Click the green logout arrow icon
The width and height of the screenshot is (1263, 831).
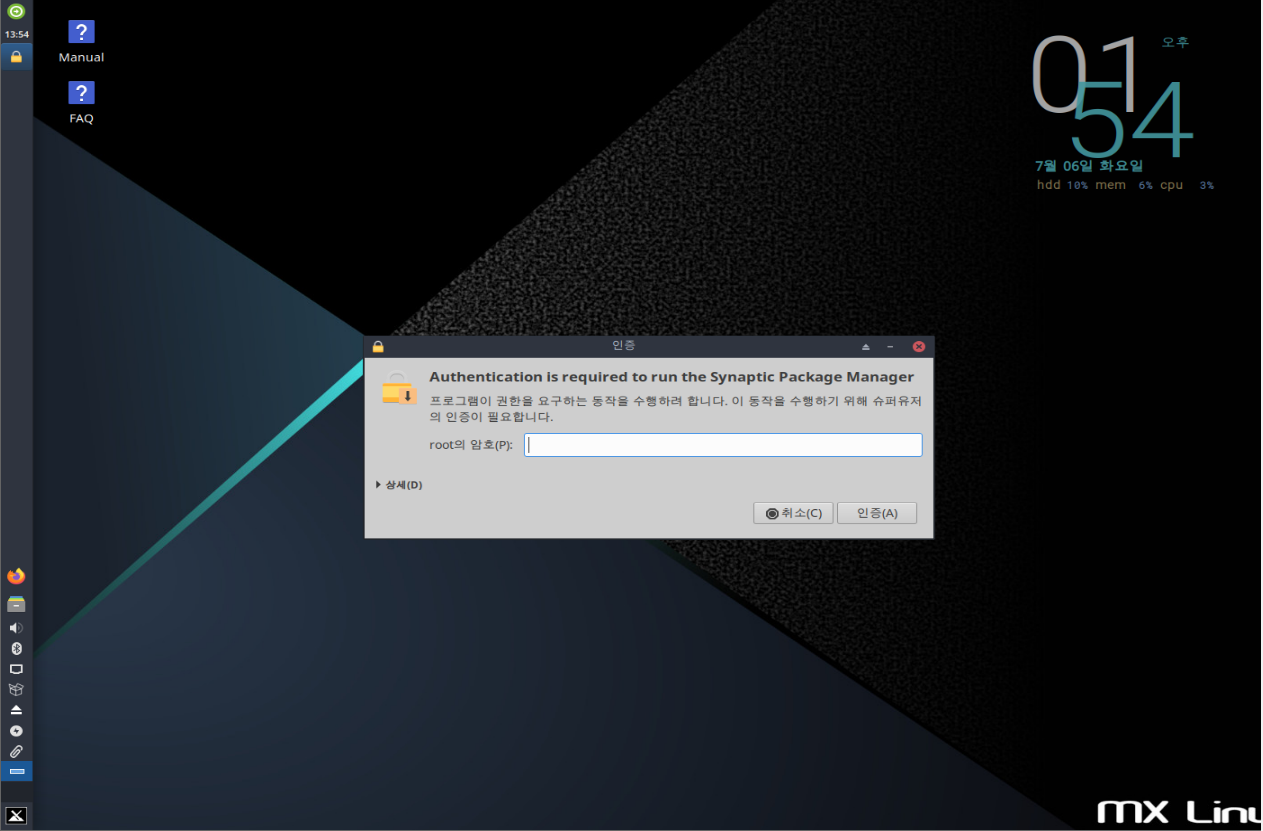[16, 12]
